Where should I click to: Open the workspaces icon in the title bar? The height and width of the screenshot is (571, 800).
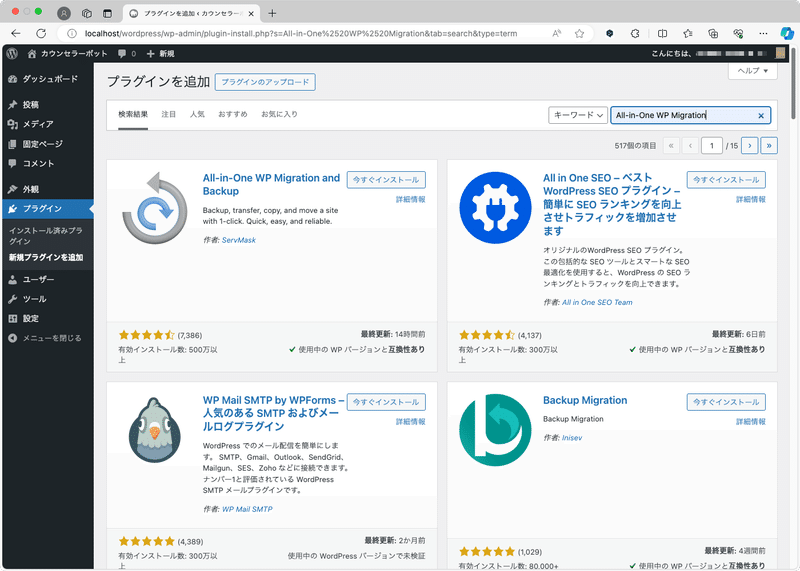(x=87, y=13)
